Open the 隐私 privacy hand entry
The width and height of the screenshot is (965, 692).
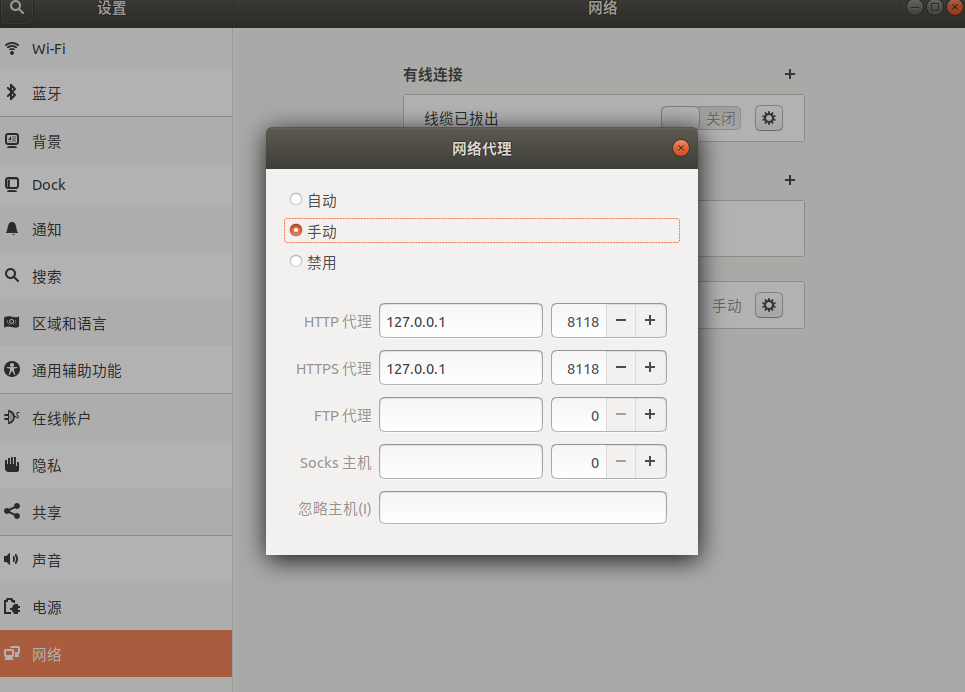(116, 465)
